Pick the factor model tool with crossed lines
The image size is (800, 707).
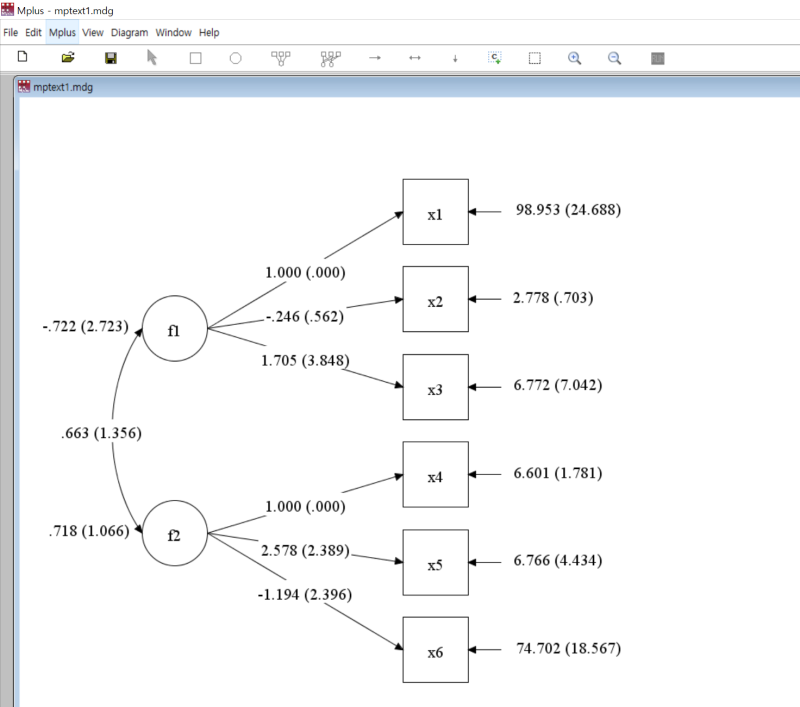coord(331,59)
